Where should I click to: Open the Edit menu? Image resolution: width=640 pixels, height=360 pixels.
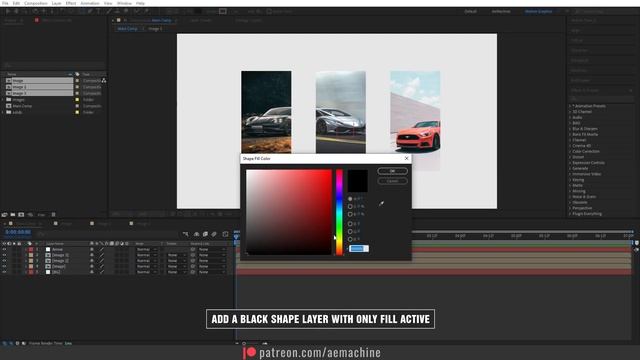16,3
